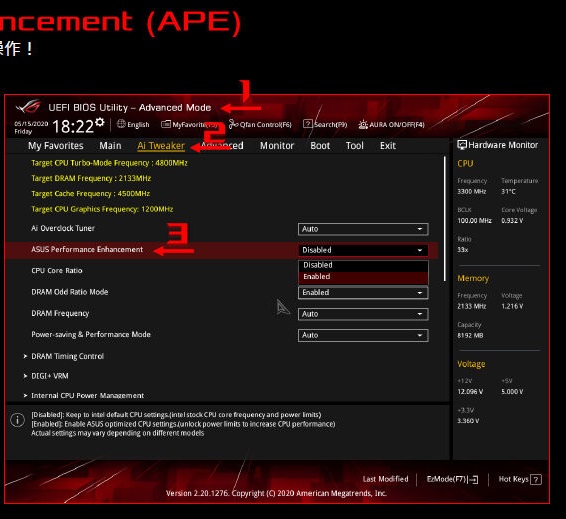Open the DRAM Frequency dropdown
This screenshot has height=519, width=566.
pos(363,314)
